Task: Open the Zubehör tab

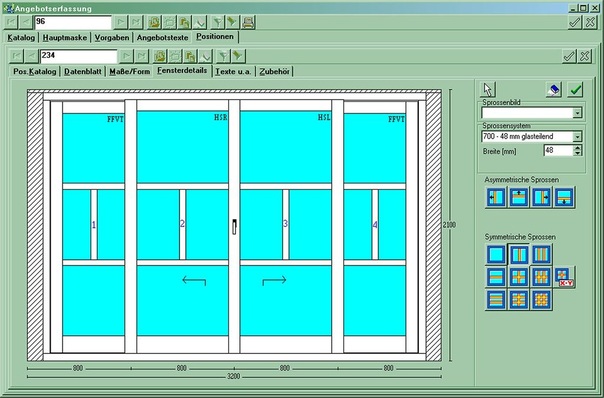Action: [274, 72]
